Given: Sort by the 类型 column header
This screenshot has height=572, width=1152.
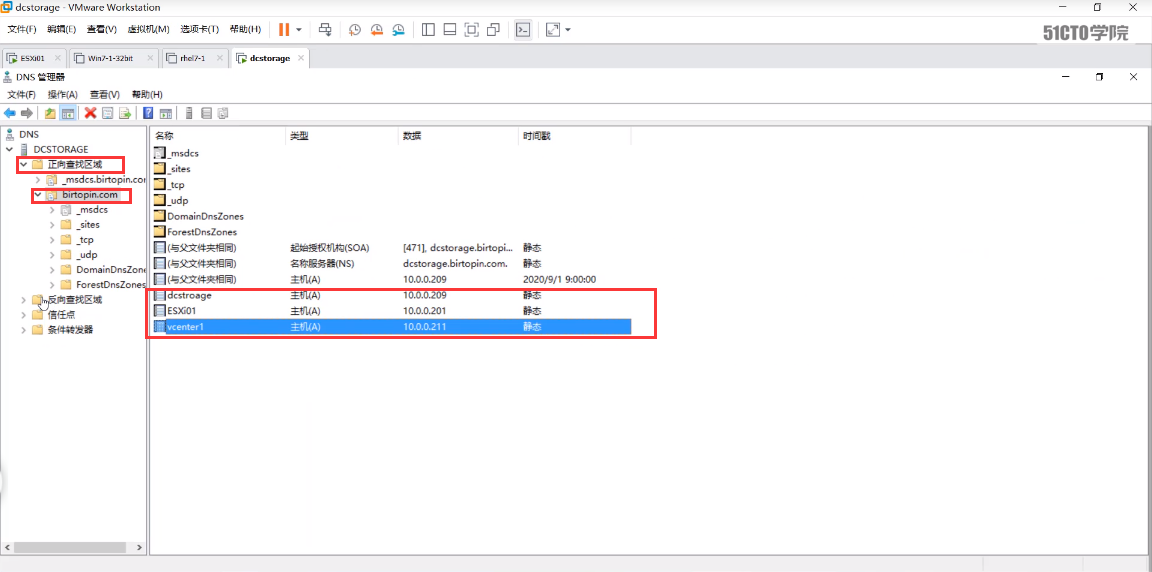Looking at the screenshot, I should [342, 136].
